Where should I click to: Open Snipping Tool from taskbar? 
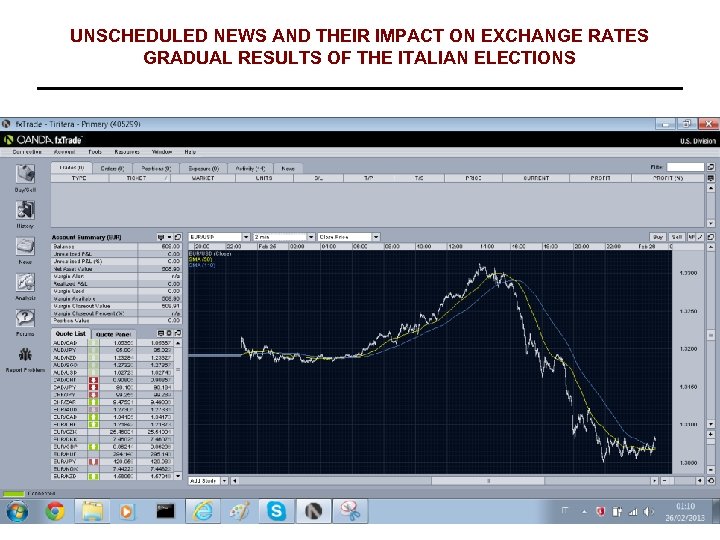350,511
